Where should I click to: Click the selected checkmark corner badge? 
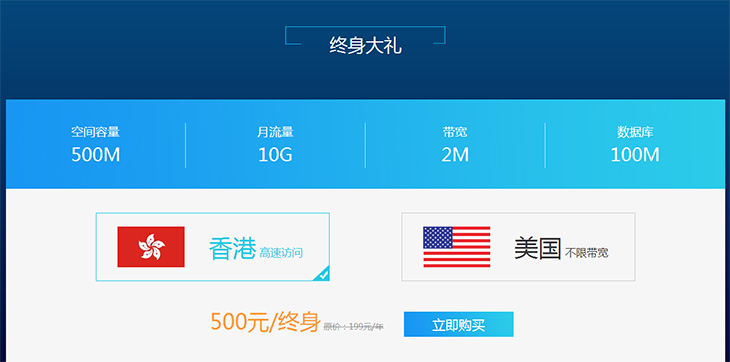pyautogui.click(x=322, y=274)
